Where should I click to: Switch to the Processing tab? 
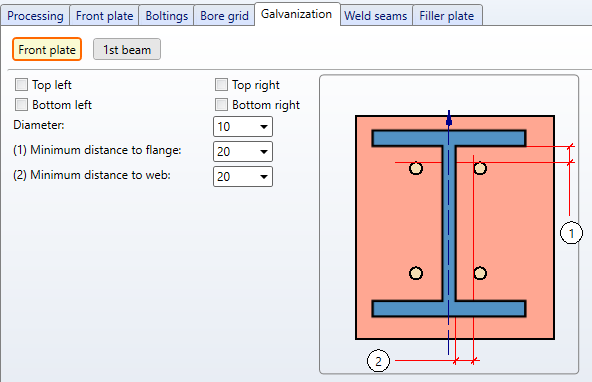pyautogui.click(x=35, y=16)
